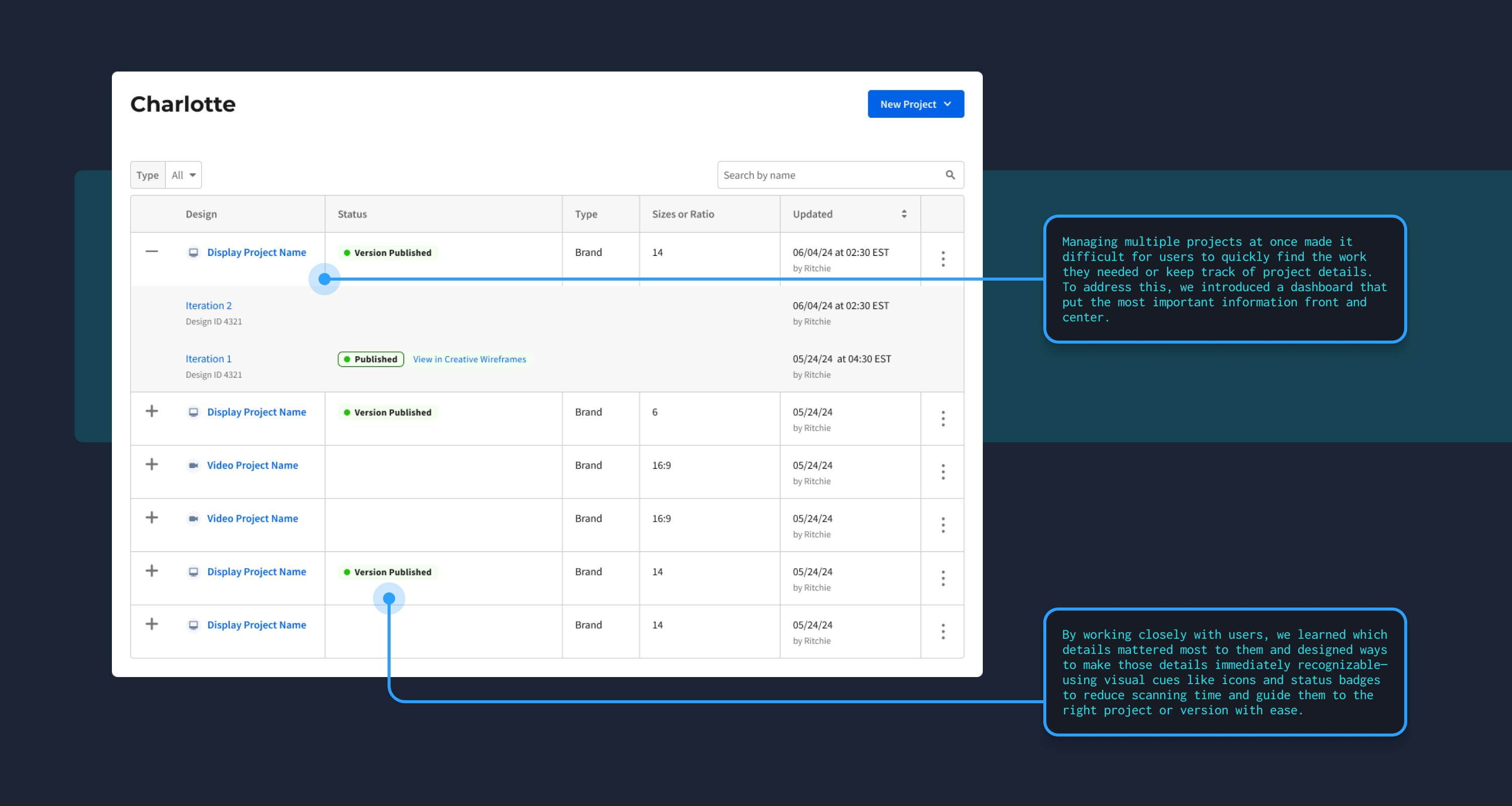Open Iteration 1 link

pyautogui.click(x=208, y=359)
